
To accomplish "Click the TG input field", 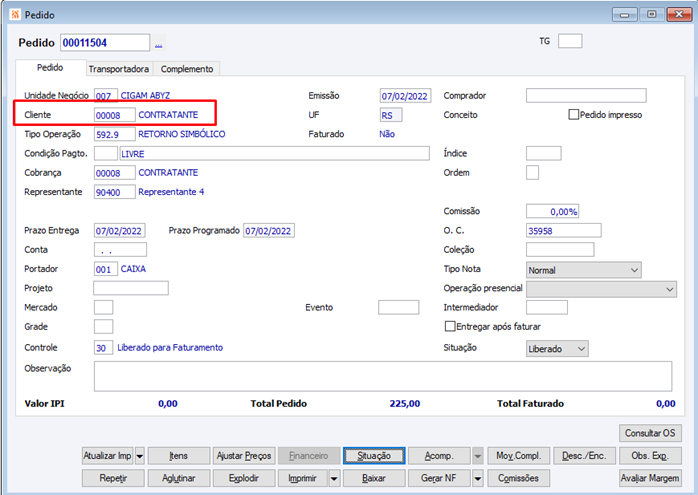I will pos(570,41).
